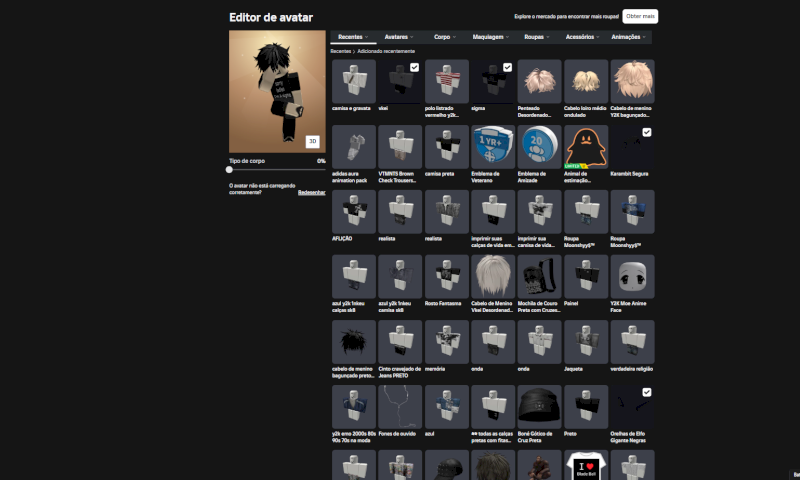800x480 pixels.
Task: Open the Corpo tab
Action: coord(445,37)
